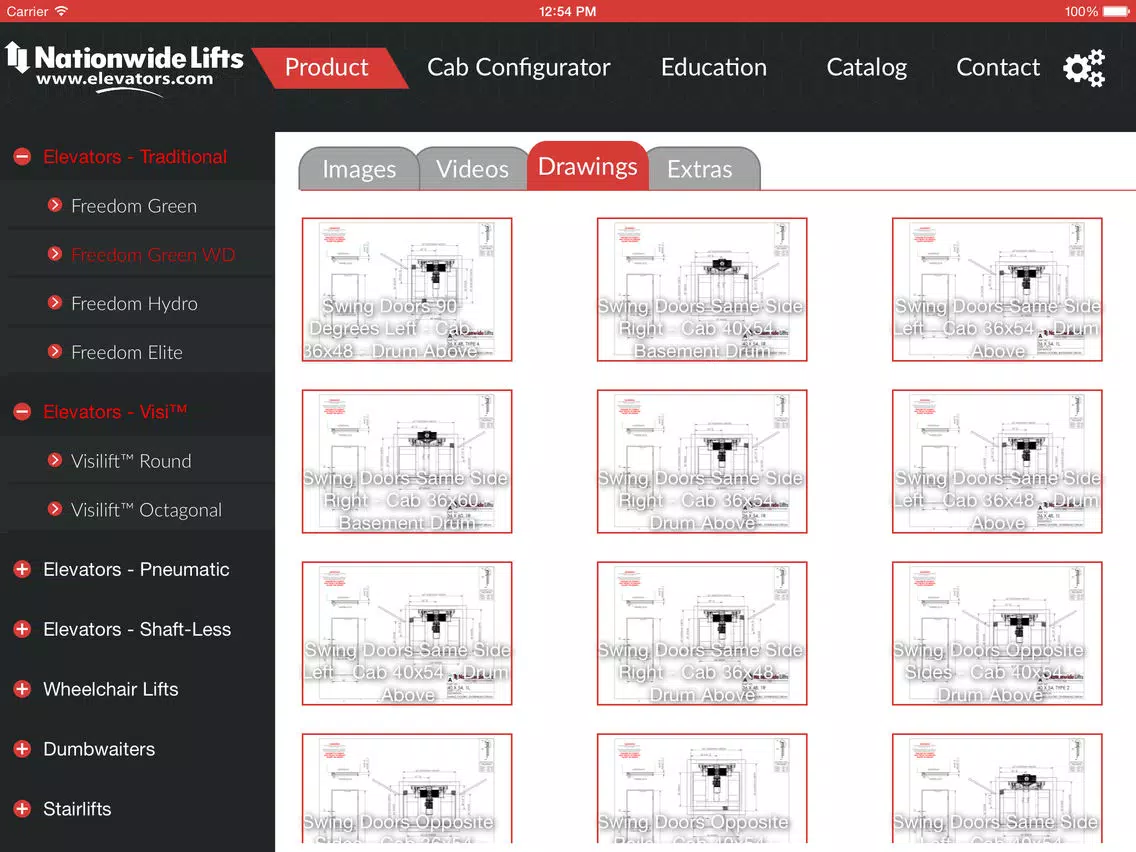This screenshot has width=1136, height=852.
Task: Click the arrow icon beside Freedom Green
Action: click(54, 205)
